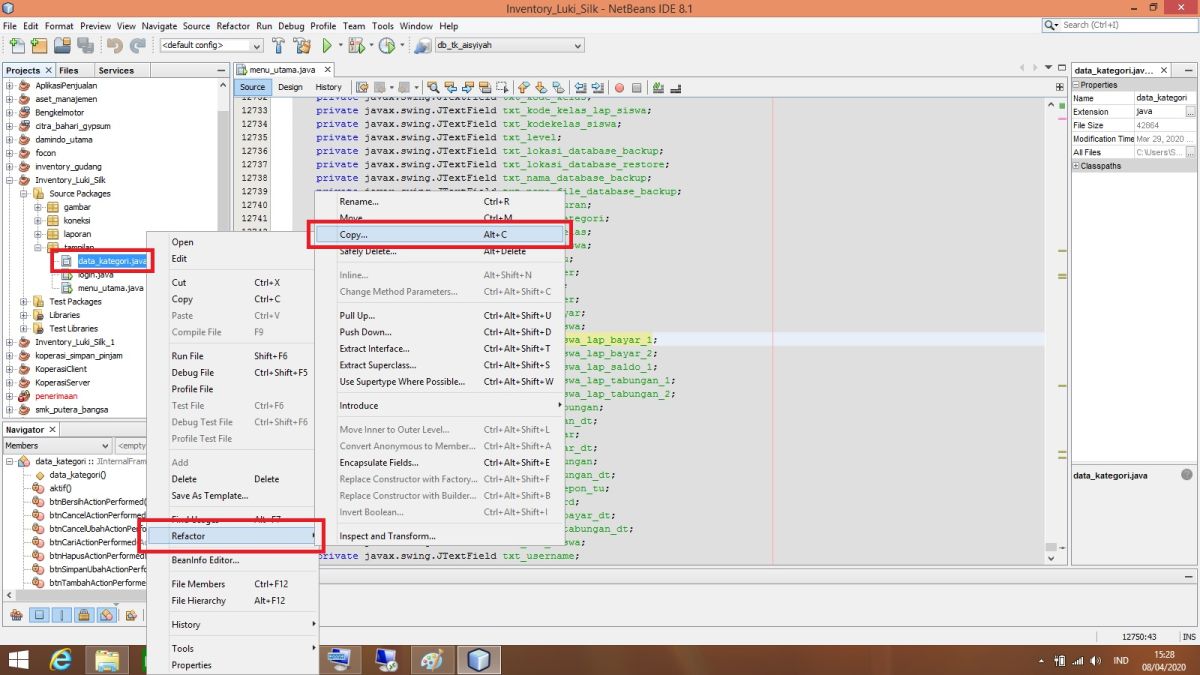Click the Navigator horizontal scrollbar left arrow

(7, 596)
